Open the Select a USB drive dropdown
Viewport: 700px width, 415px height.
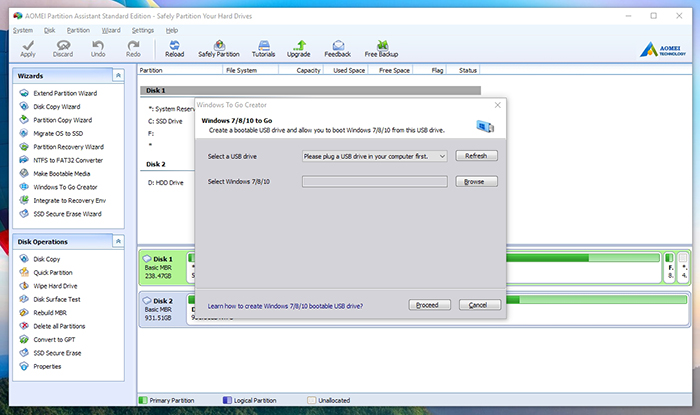click(x=375, y=156)
